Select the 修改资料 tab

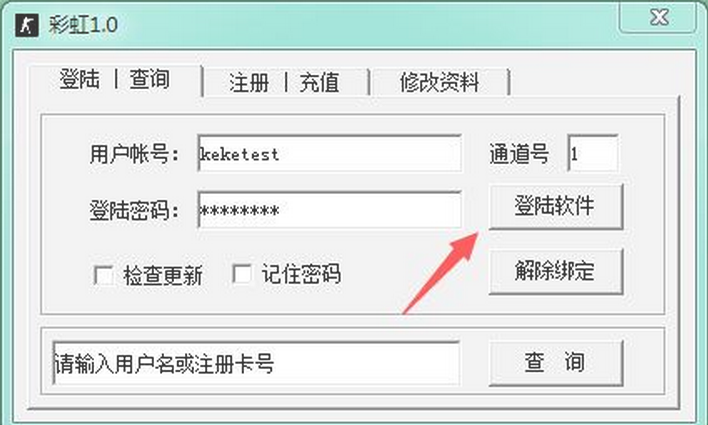tap(439, 83)
